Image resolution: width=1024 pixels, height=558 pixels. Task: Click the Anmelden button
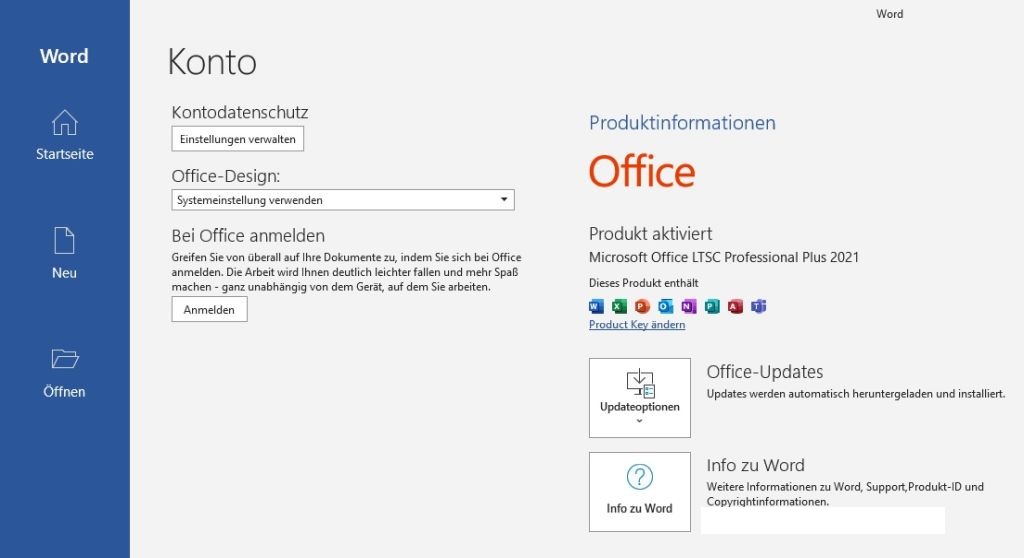point(209,309)
